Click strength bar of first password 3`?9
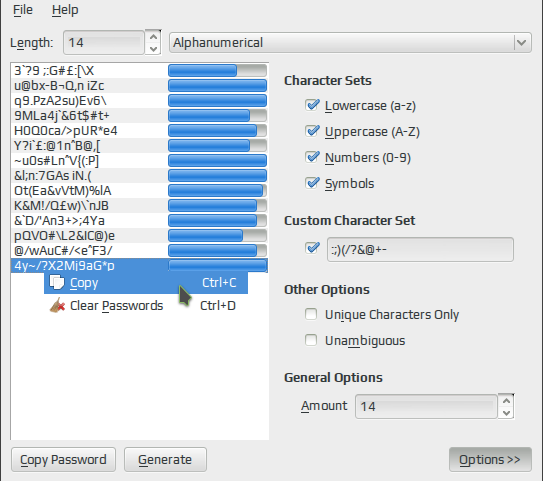Viewport: 543px width, 481px height. [x=217, y=71]
